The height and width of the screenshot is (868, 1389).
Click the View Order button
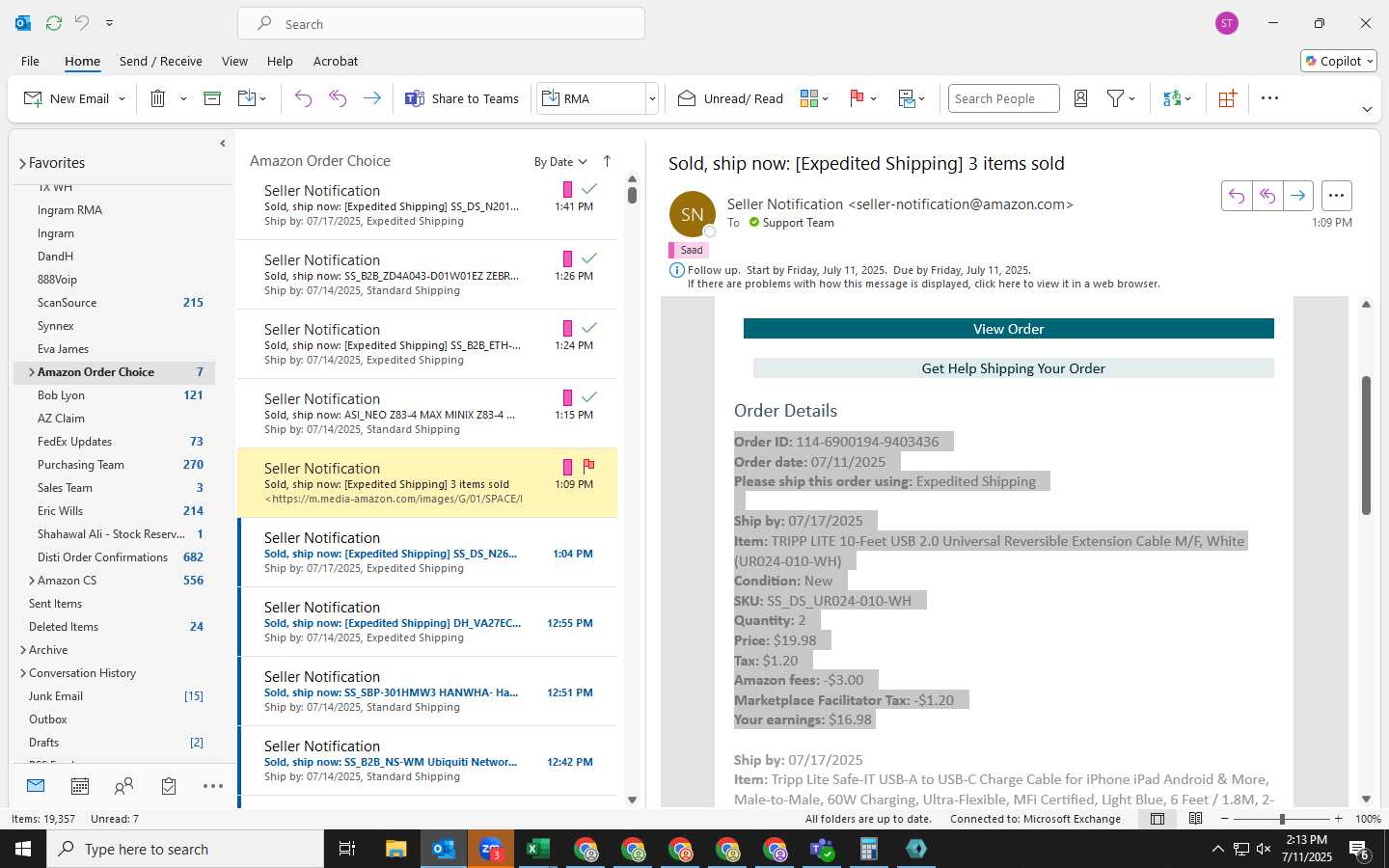tap(1008, 329)
